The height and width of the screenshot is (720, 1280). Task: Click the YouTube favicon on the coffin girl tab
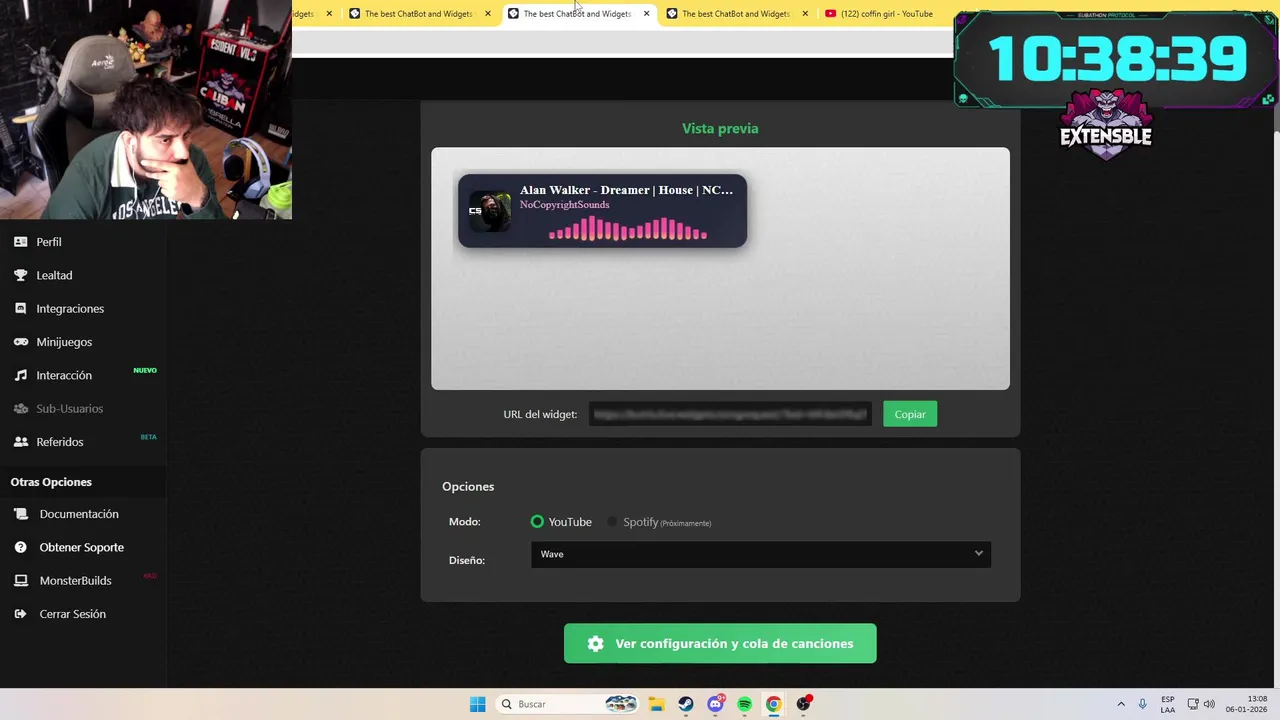tap(831, 14)
